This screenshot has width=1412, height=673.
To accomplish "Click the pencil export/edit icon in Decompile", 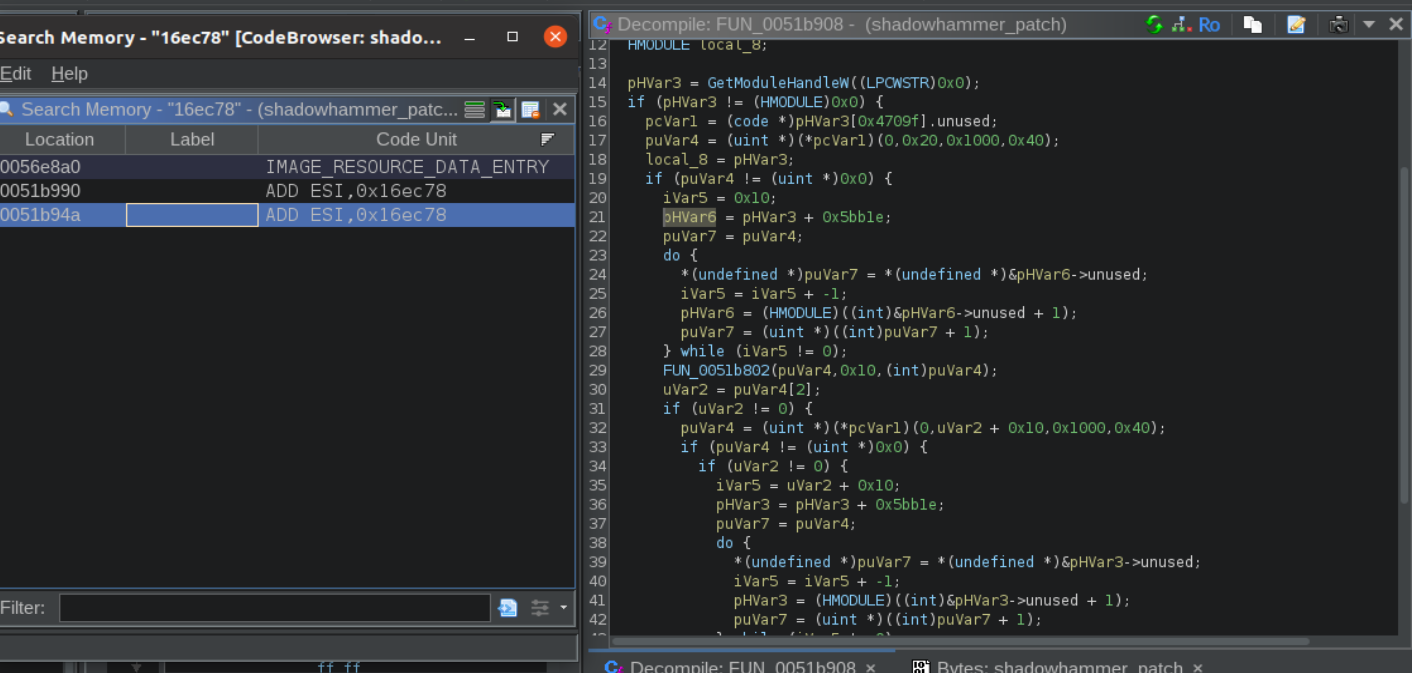I will [1296, 25].
